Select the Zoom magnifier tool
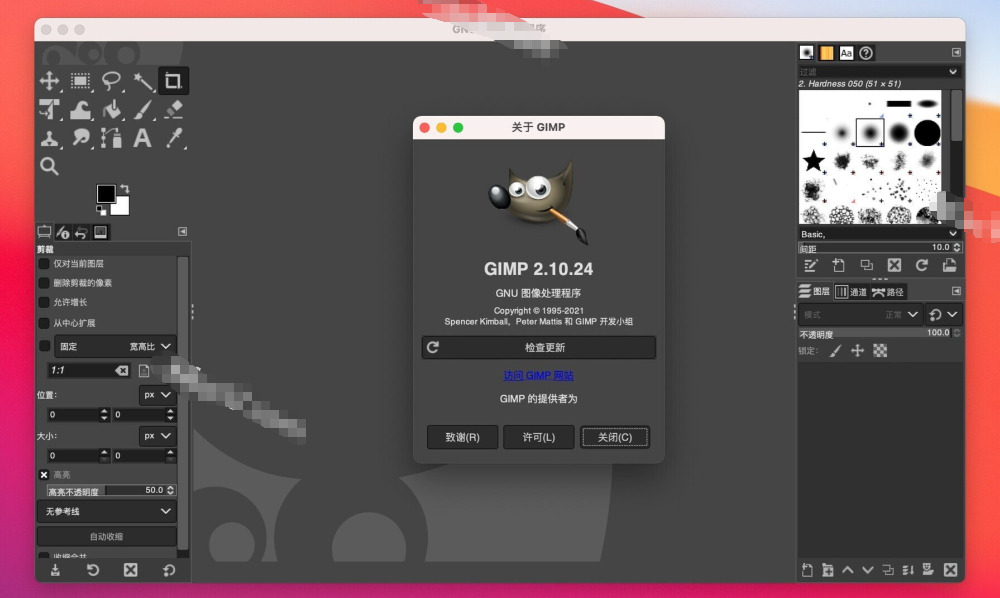 click(49, 166)
